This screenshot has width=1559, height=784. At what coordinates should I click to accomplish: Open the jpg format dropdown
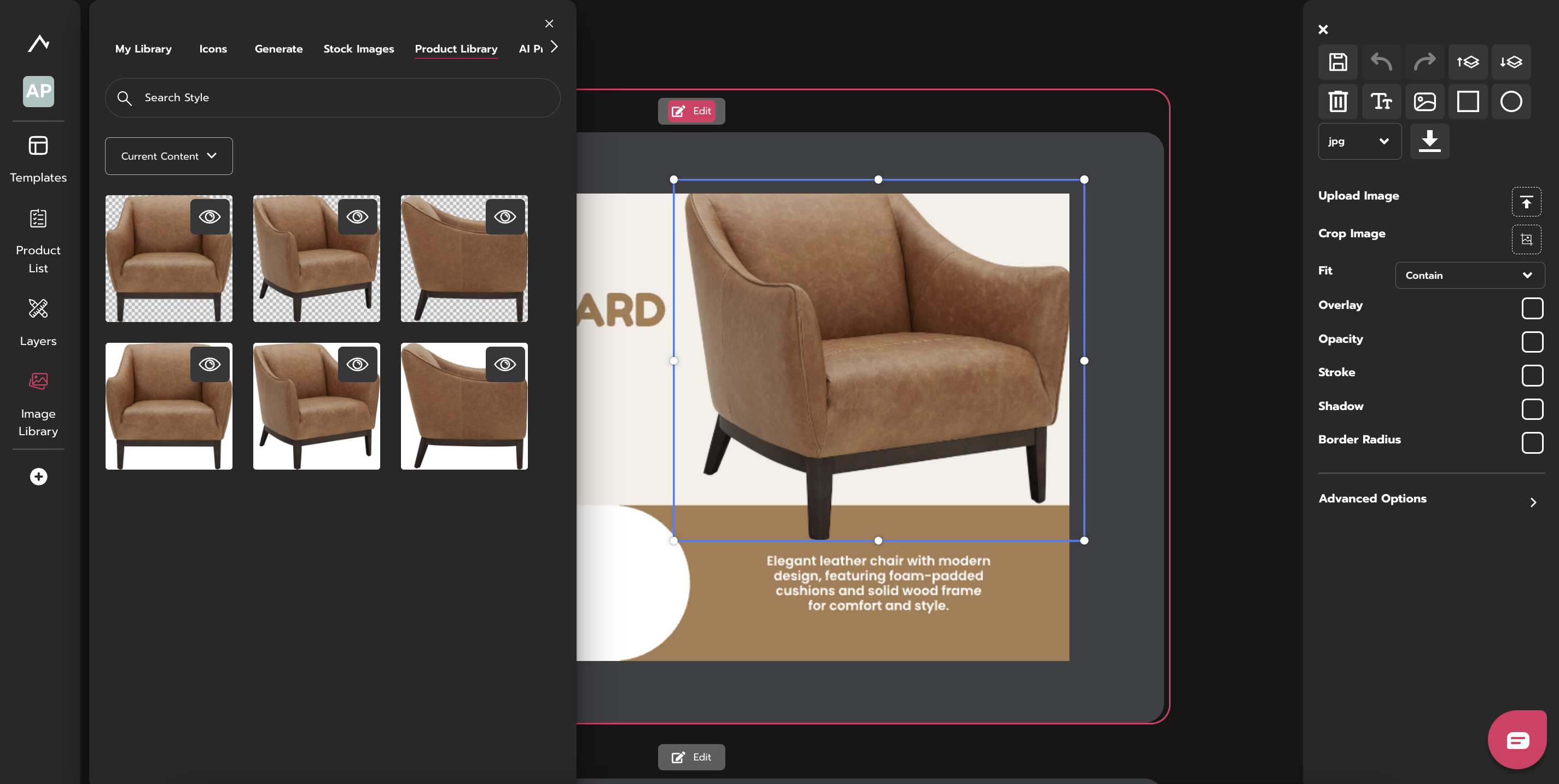[x=1359, y=141]
